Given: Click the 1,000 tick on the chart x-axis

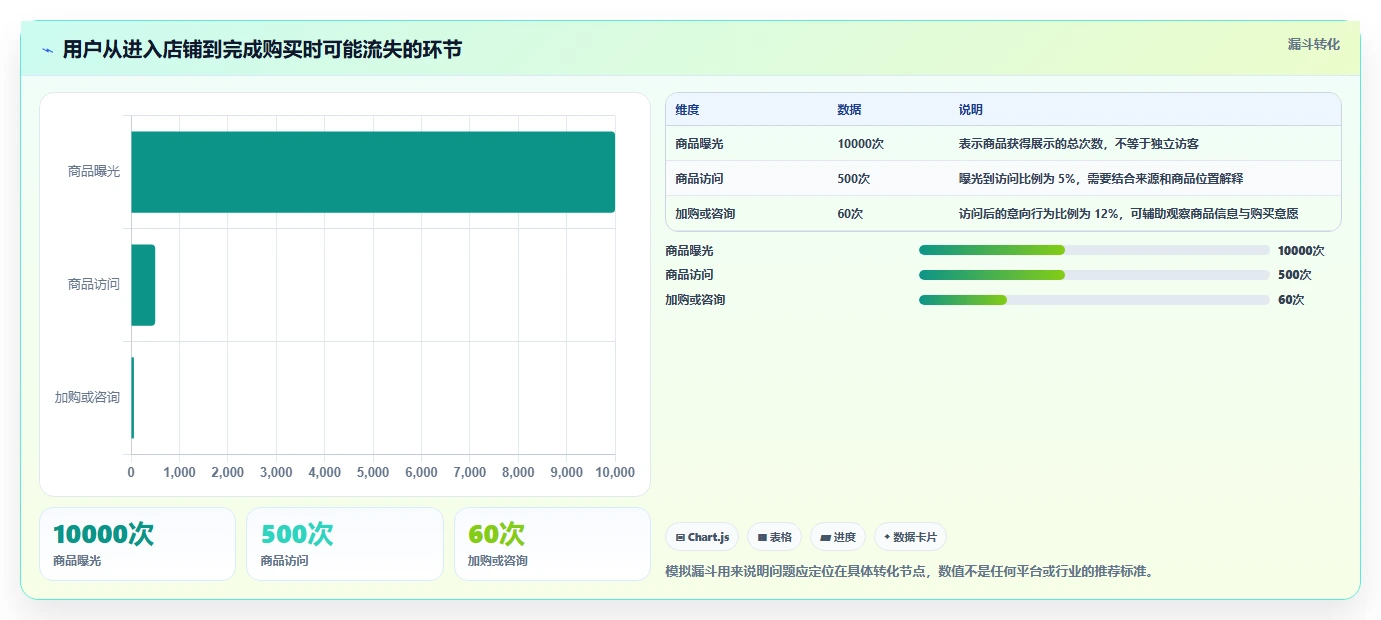Looking at the screenshot, I should 179,472.
